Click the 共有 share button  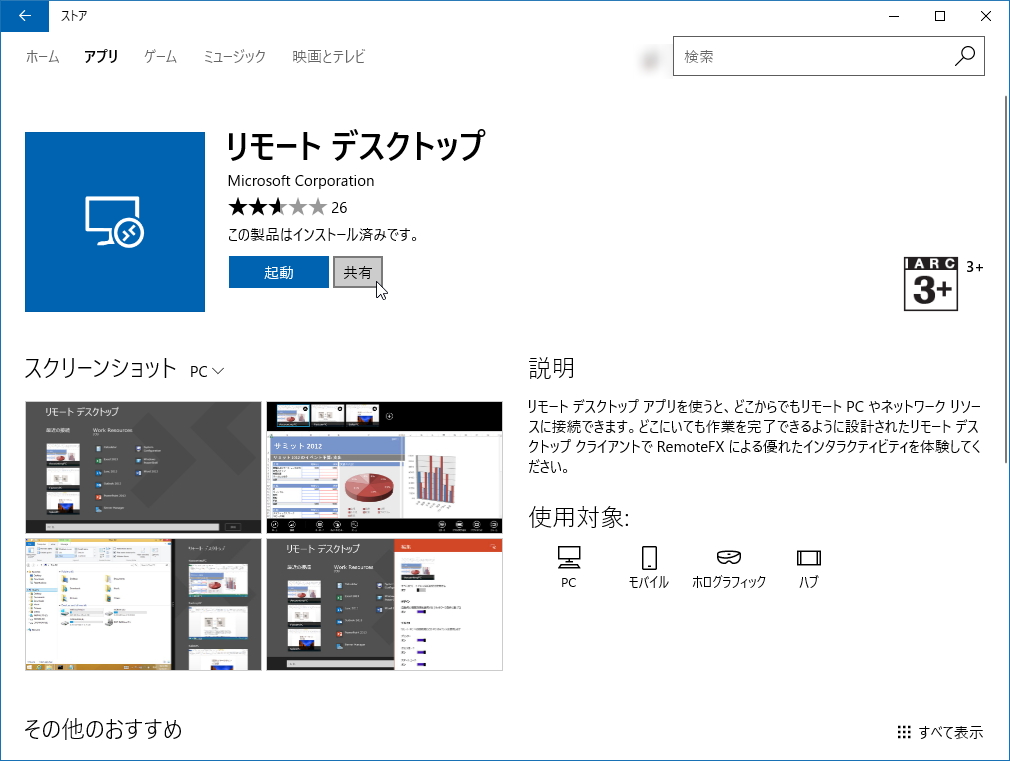coord(358,271)
